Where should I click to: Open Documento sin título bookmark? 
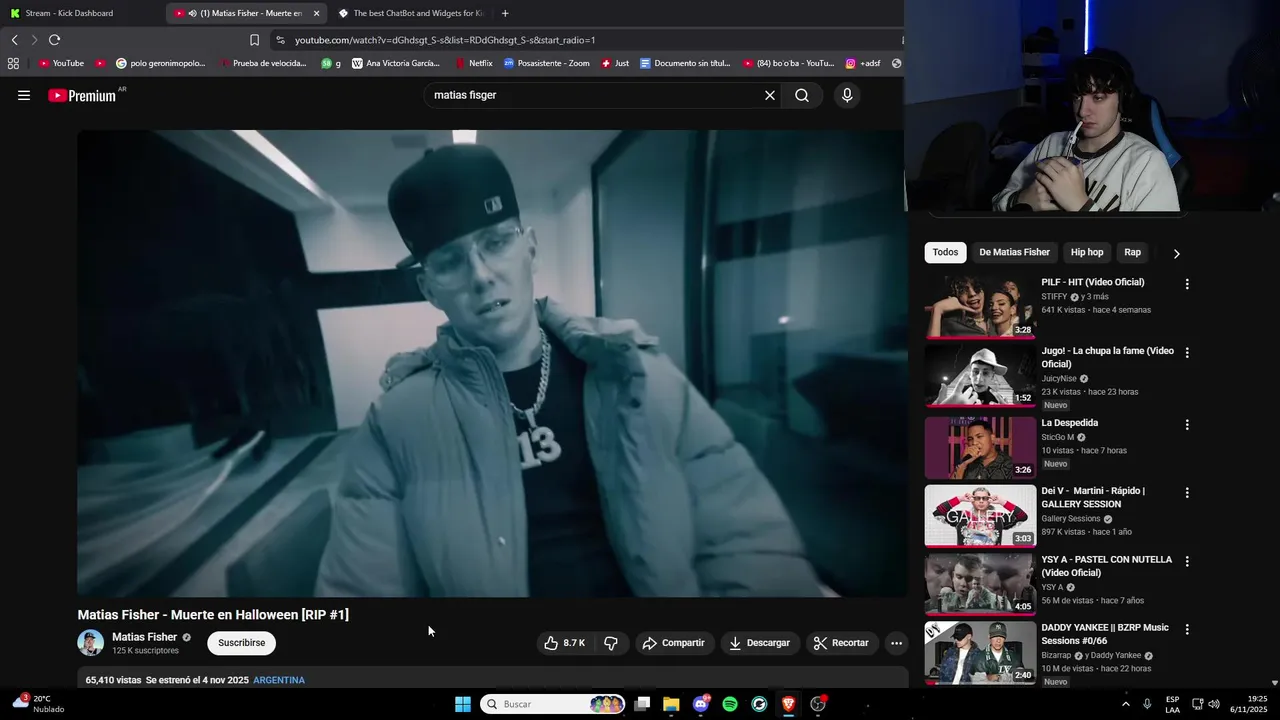coord(686,63)
